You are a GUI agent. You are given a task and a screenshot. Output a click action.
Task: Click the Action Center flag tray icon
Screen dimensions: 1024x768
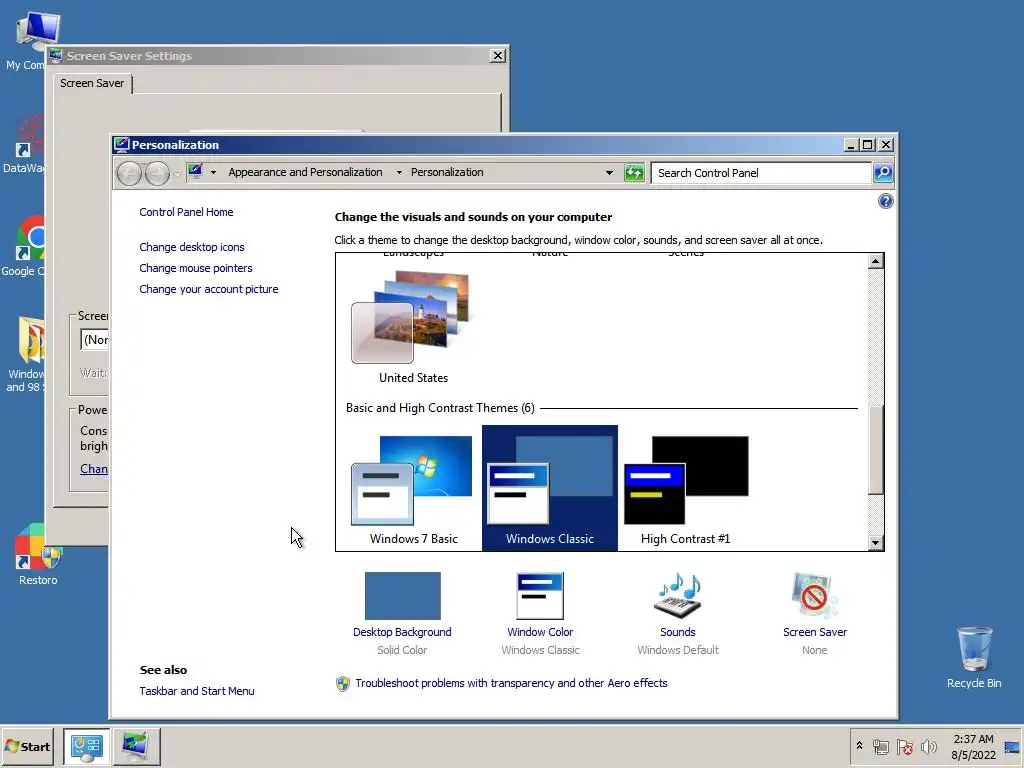click(x=904, y=747)
